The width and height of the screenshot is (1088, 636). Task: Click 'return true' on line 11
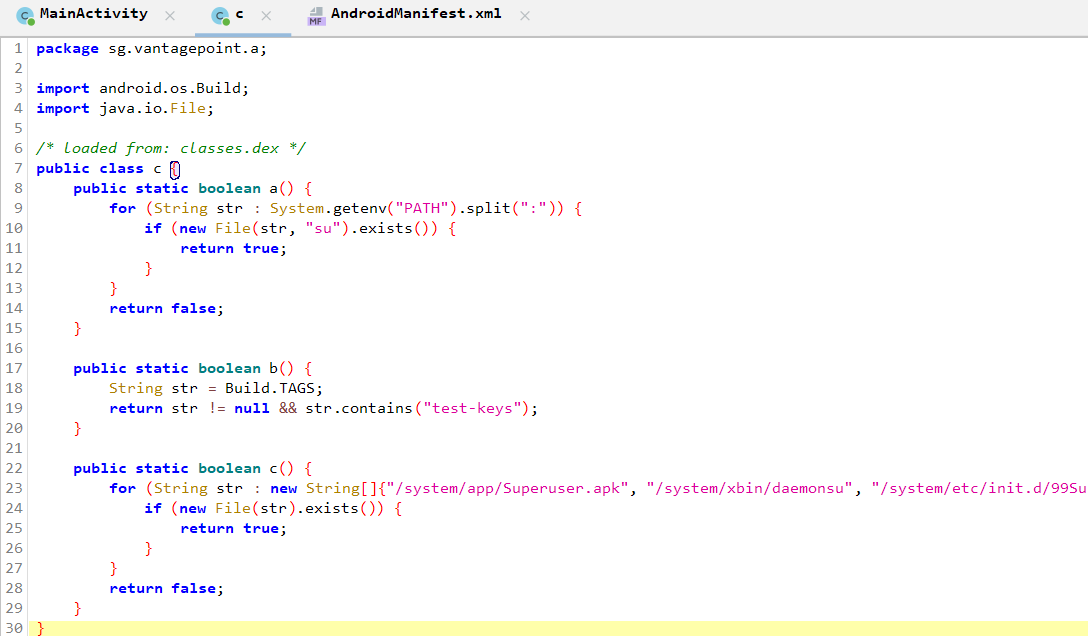[230, 249]
